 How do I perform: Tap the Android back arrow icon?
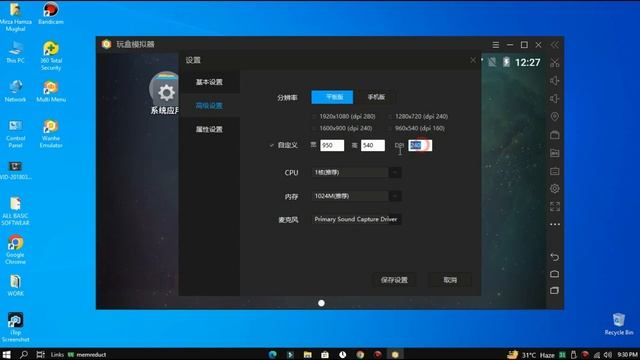[x=555, y=257]
